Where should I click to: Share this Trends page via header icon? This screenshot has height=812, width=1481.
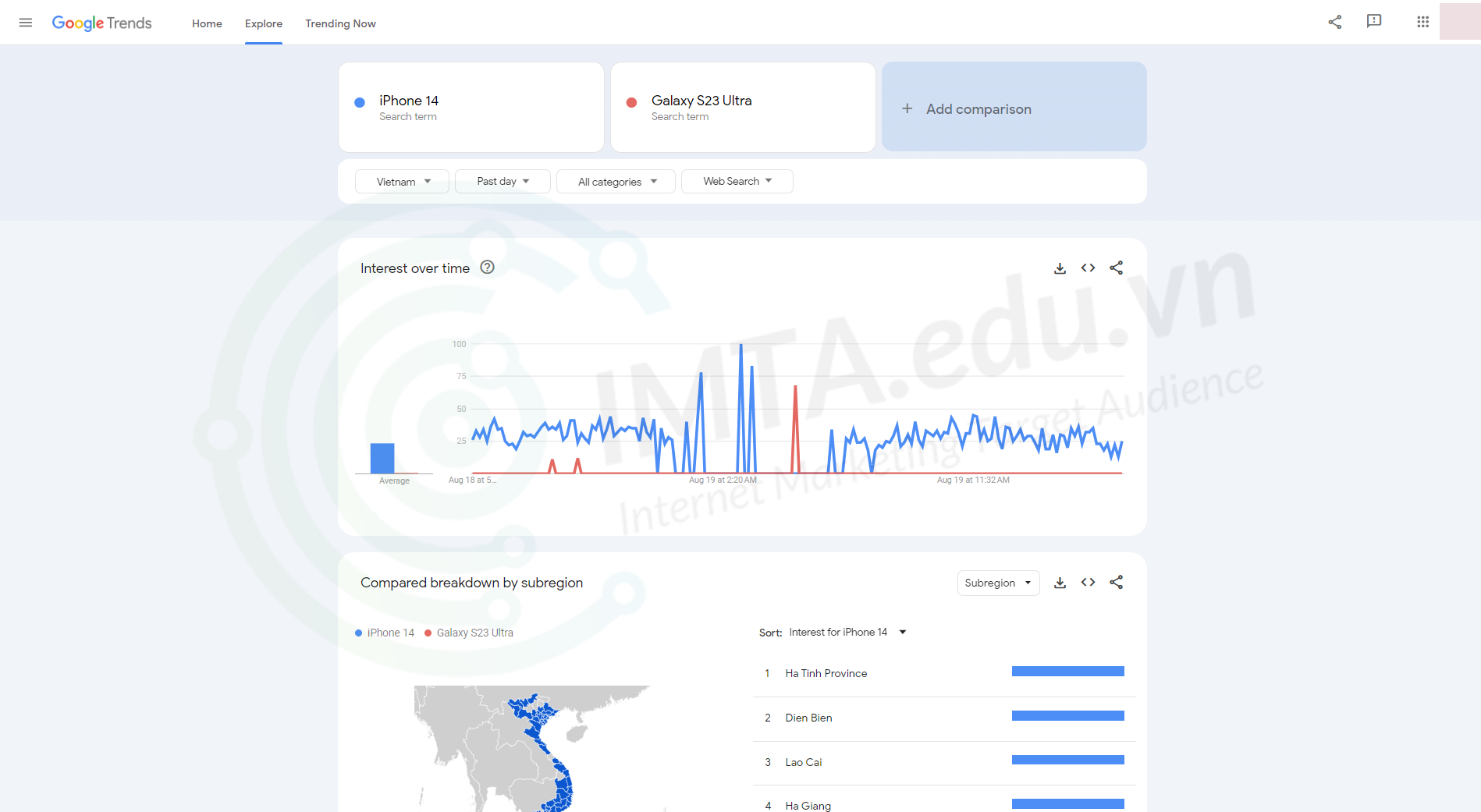coord(1335,22)
